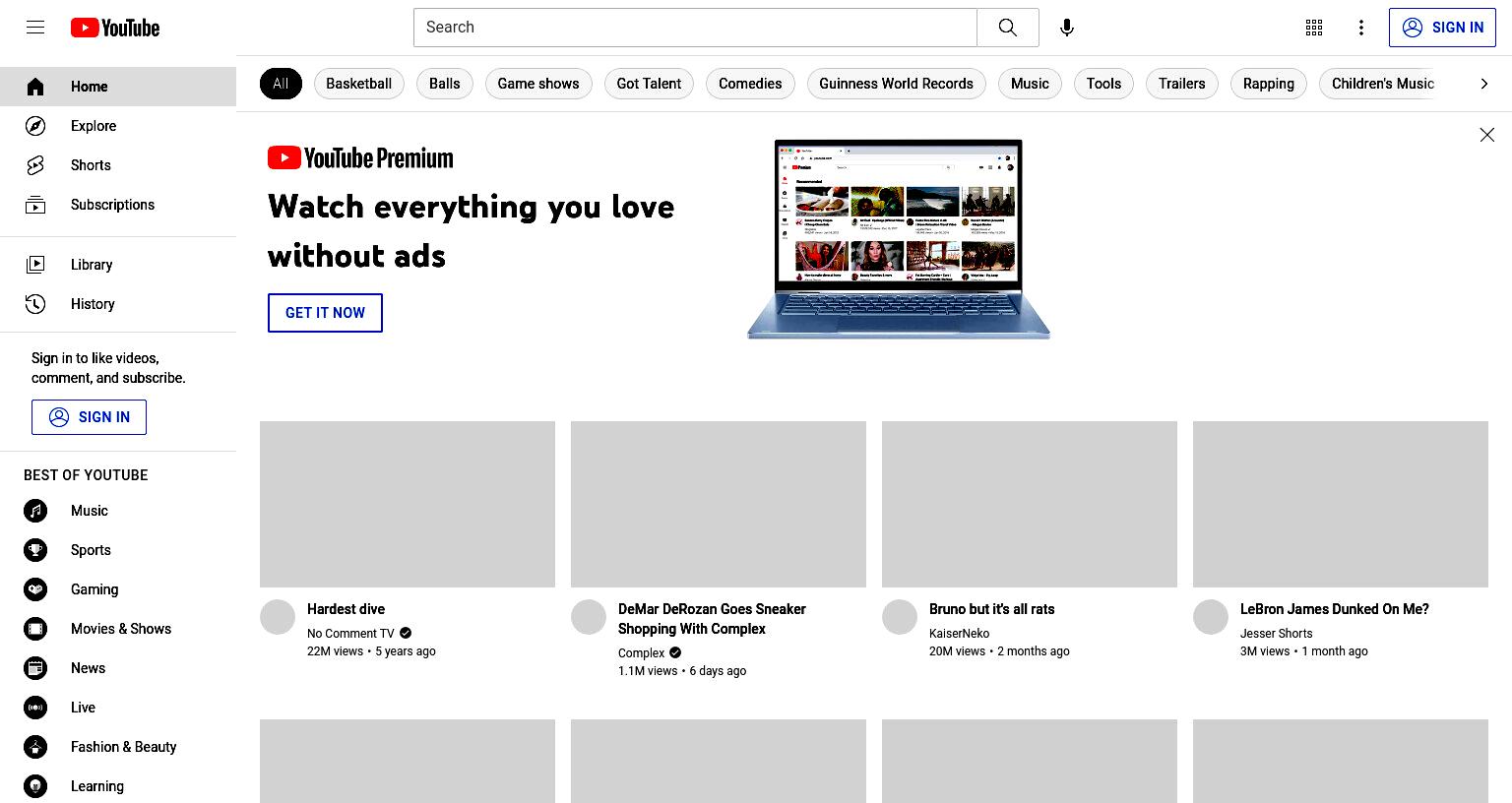Click GET IT NOW button
The image size is (1512, 803).
325,313
